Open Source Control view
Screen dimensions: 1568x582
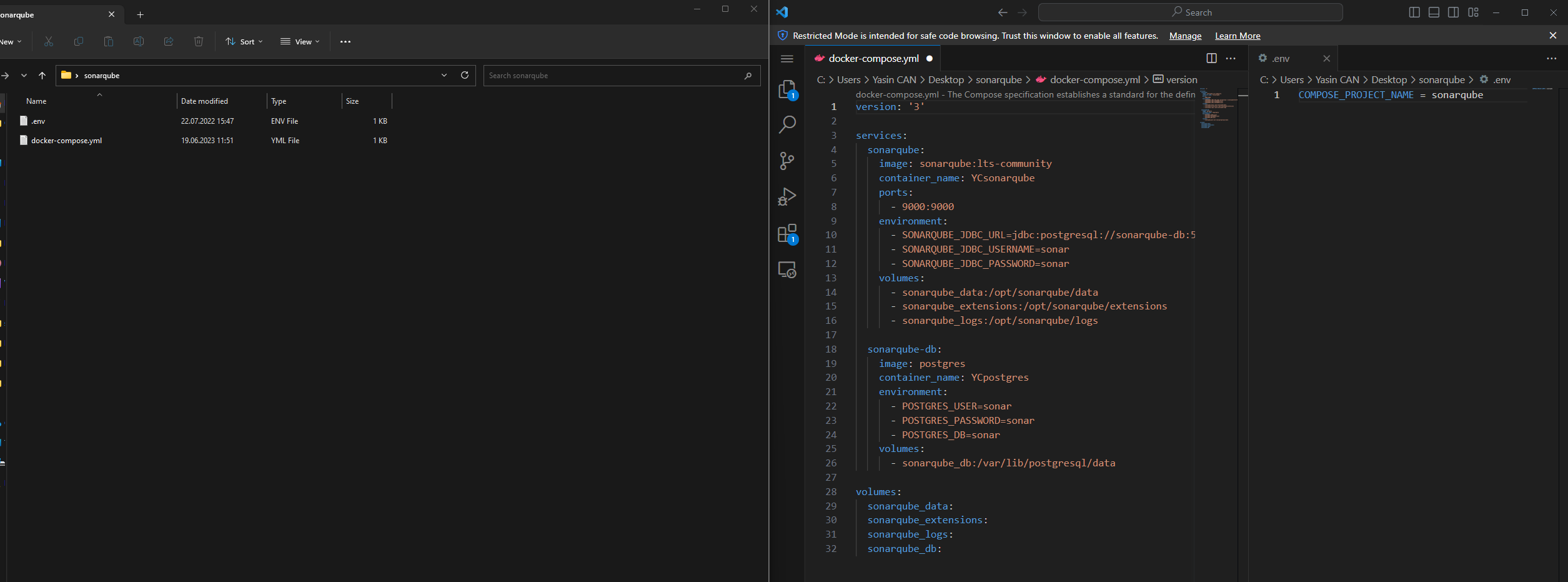click(787, 161)
